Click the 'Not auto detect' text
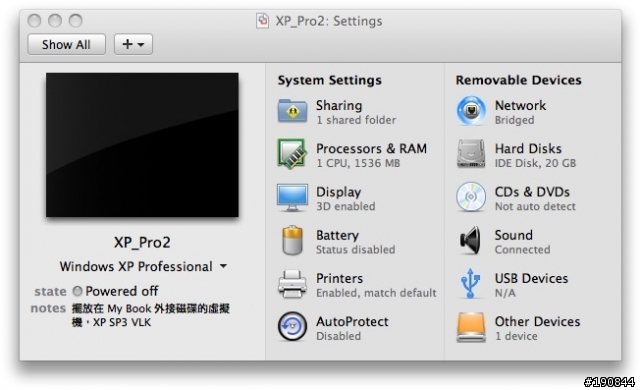Image resolution: width=640 pixels, height=390 pixels. click(x=535, y=206)
